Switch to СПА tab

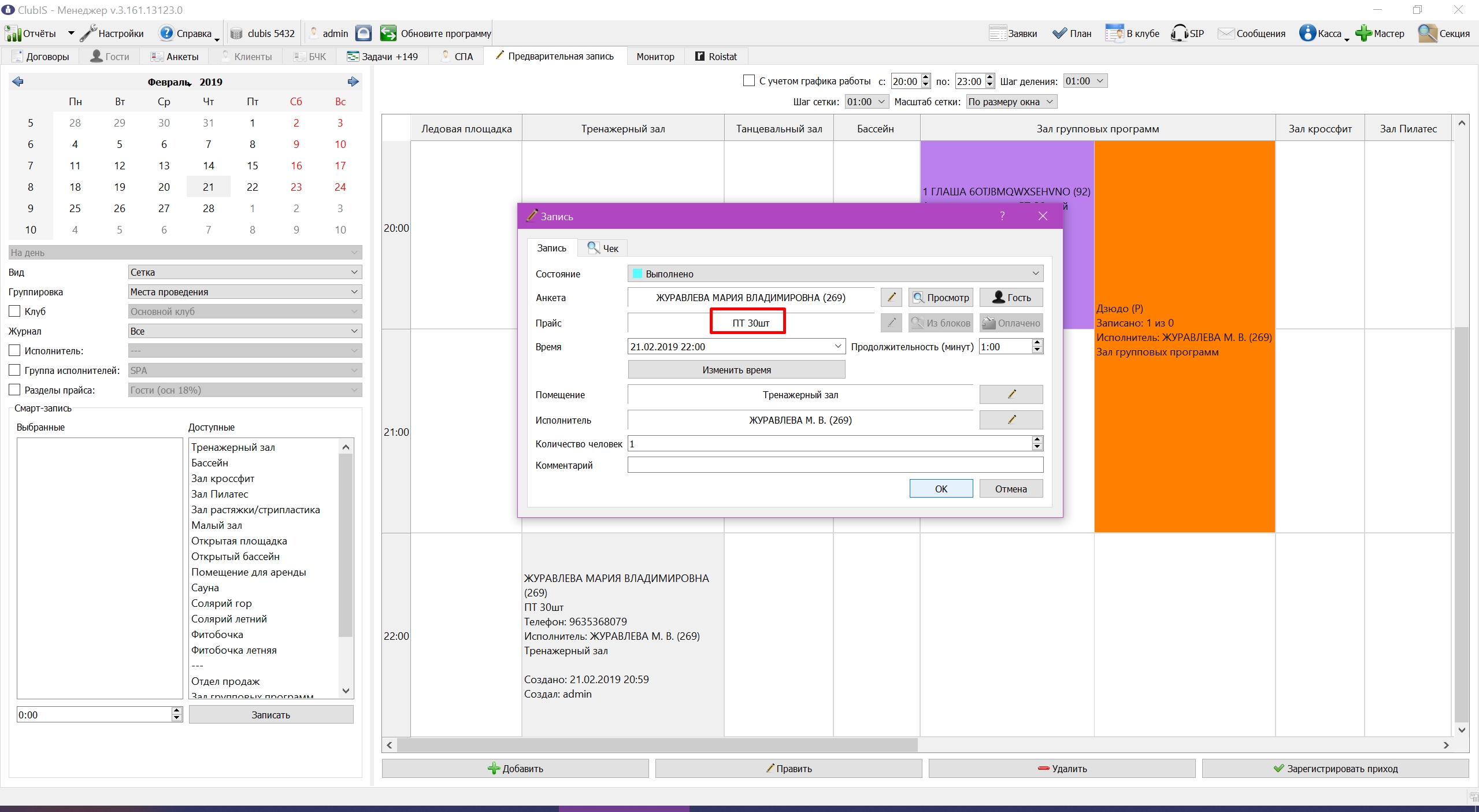457,57
